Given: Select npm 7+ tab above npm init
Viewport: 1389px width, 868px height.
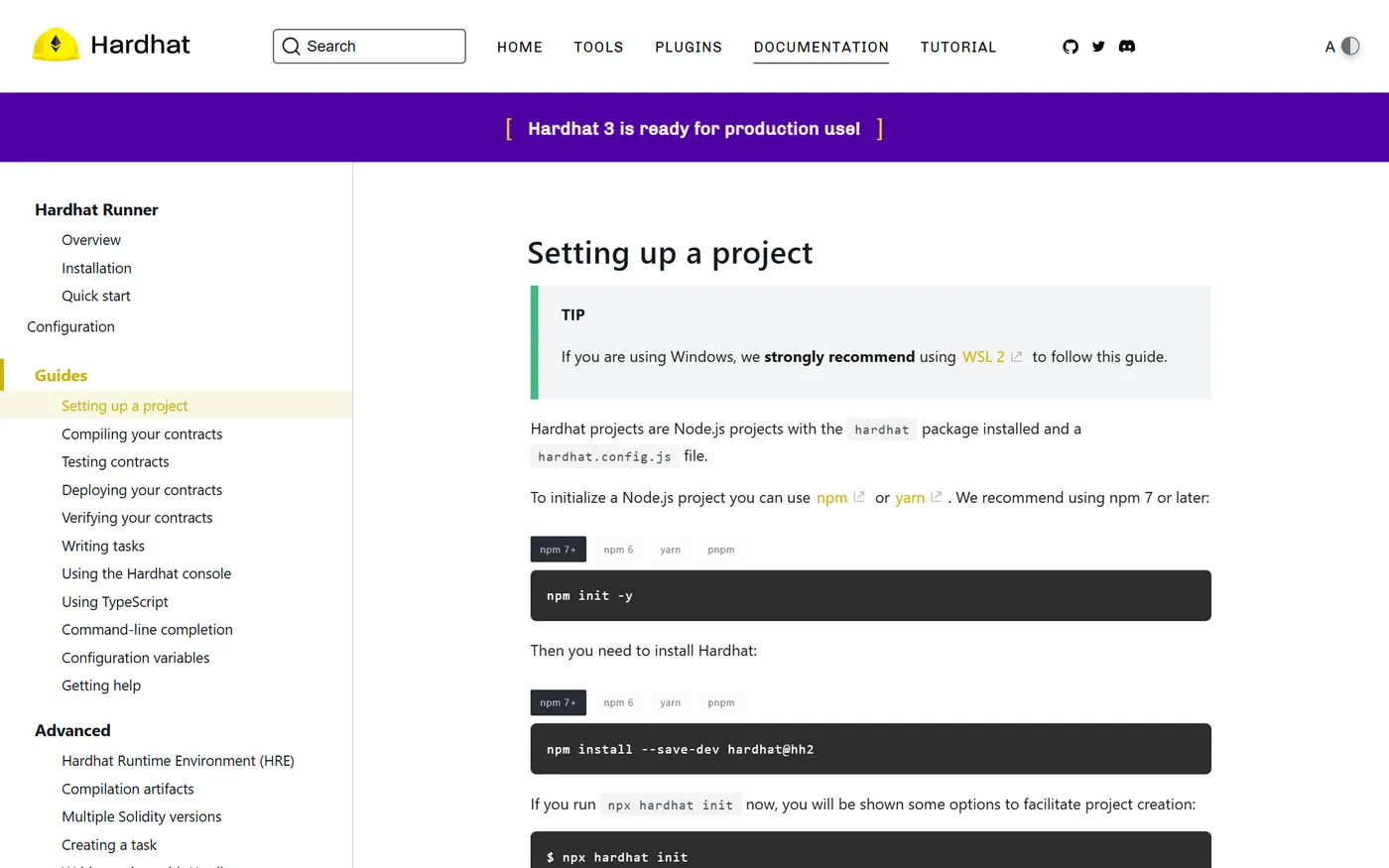Looking at the screenshot, I should click(558, 550).
